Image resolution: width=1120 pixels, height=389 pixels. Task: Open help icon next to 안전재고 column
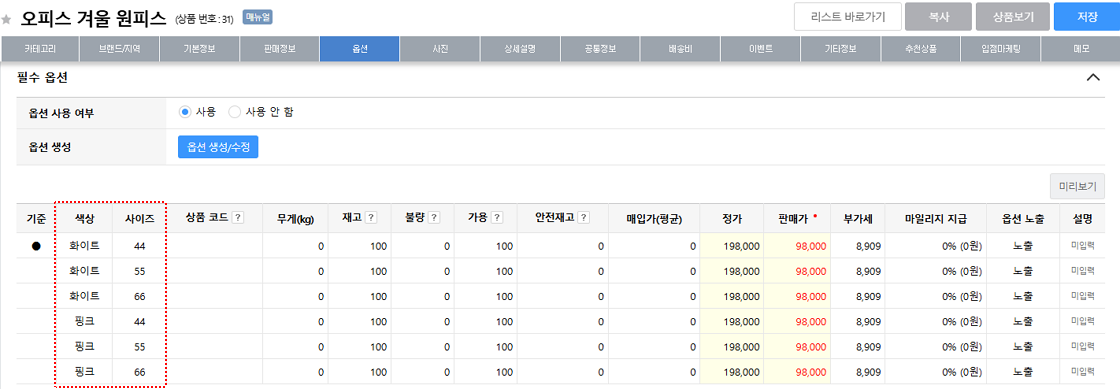pos(584,218)
